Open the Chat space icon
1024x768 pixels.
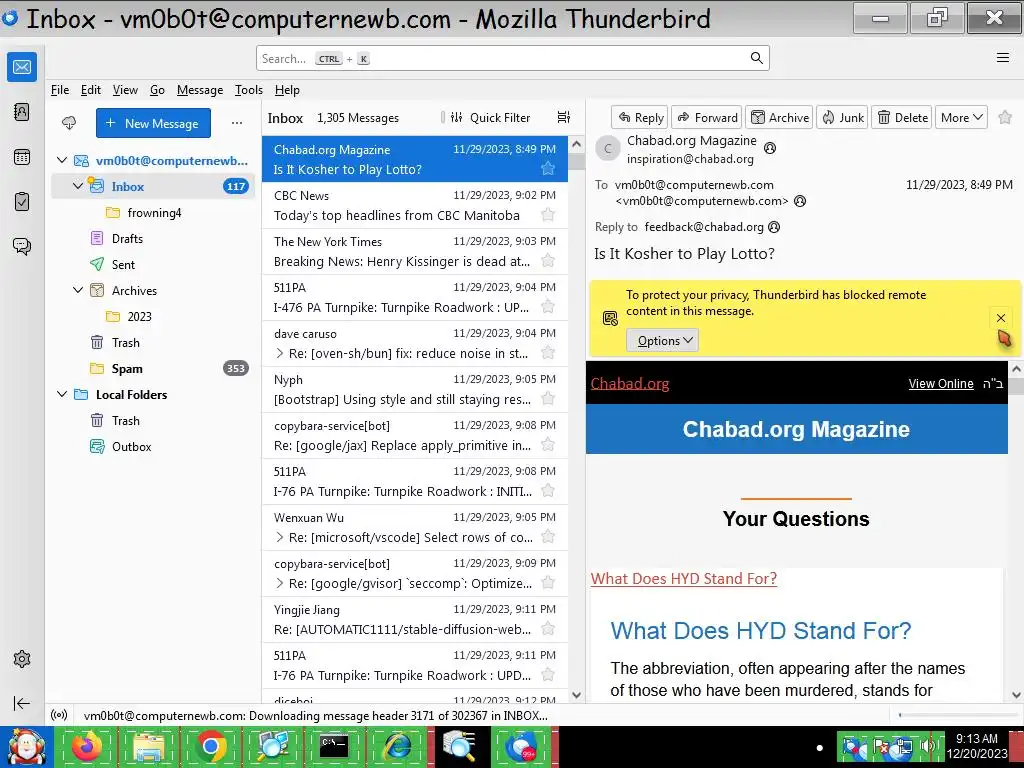22,246
